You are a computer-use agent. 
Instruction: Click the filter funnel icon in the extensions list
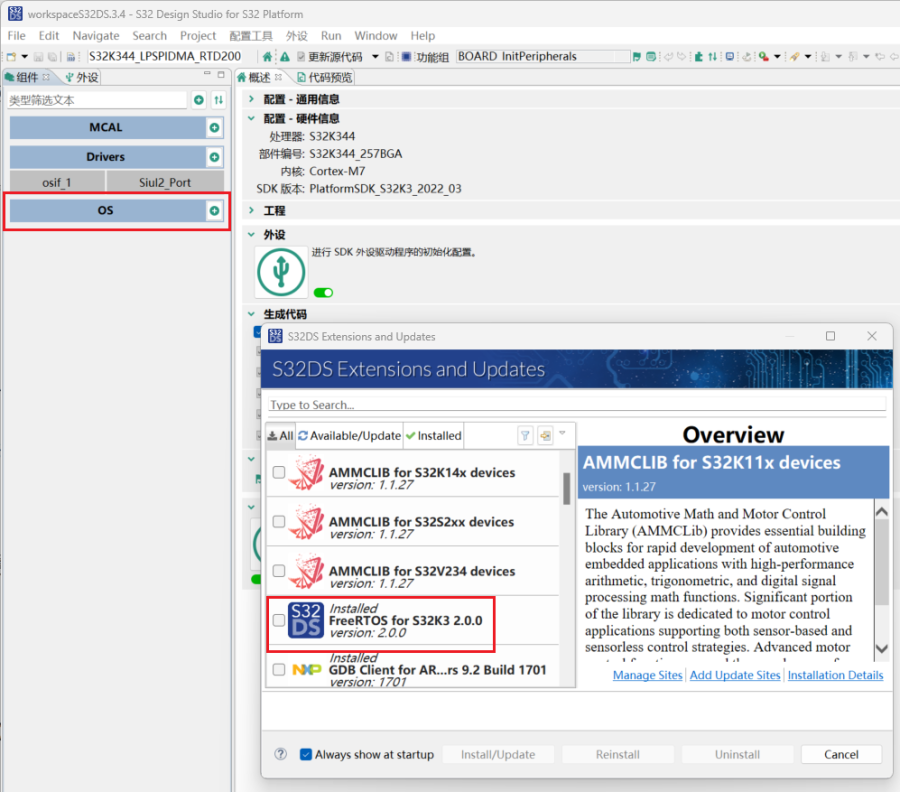(525, 436)
